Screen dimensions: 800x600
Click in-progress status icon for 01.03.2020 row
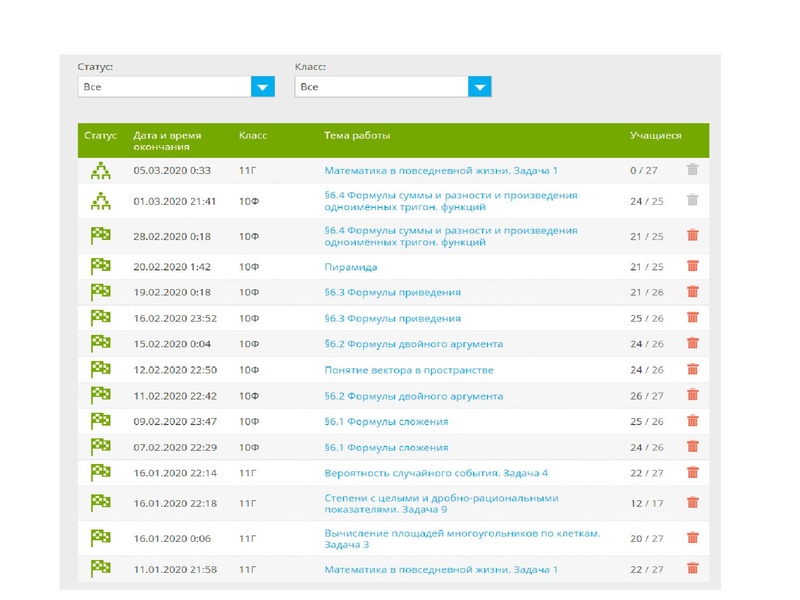coord(100,201)
